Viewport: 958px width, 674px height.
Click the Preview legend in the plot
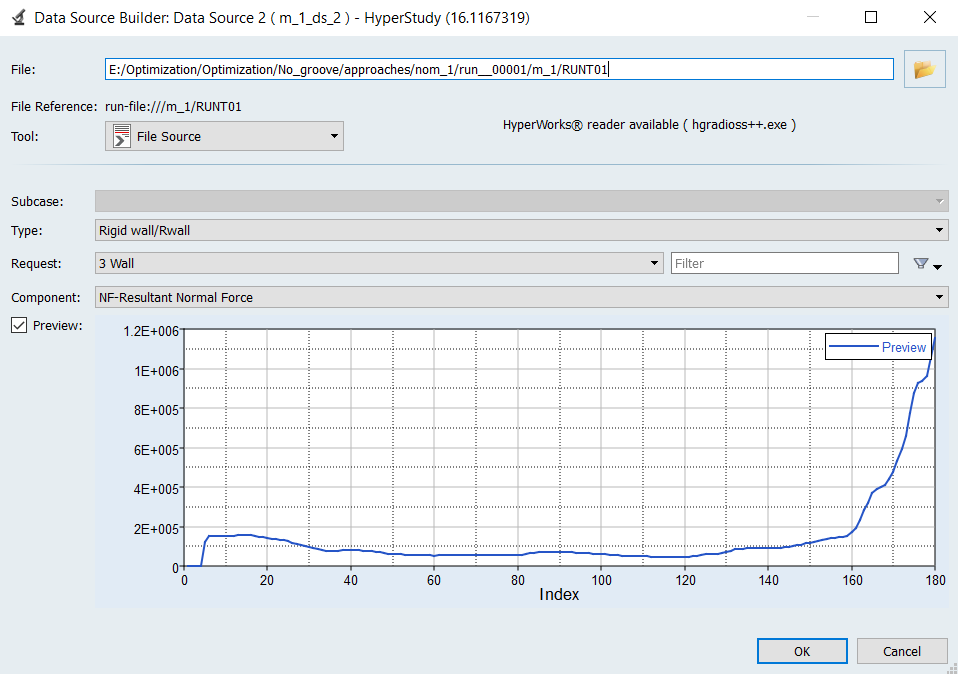click(878, 347)
